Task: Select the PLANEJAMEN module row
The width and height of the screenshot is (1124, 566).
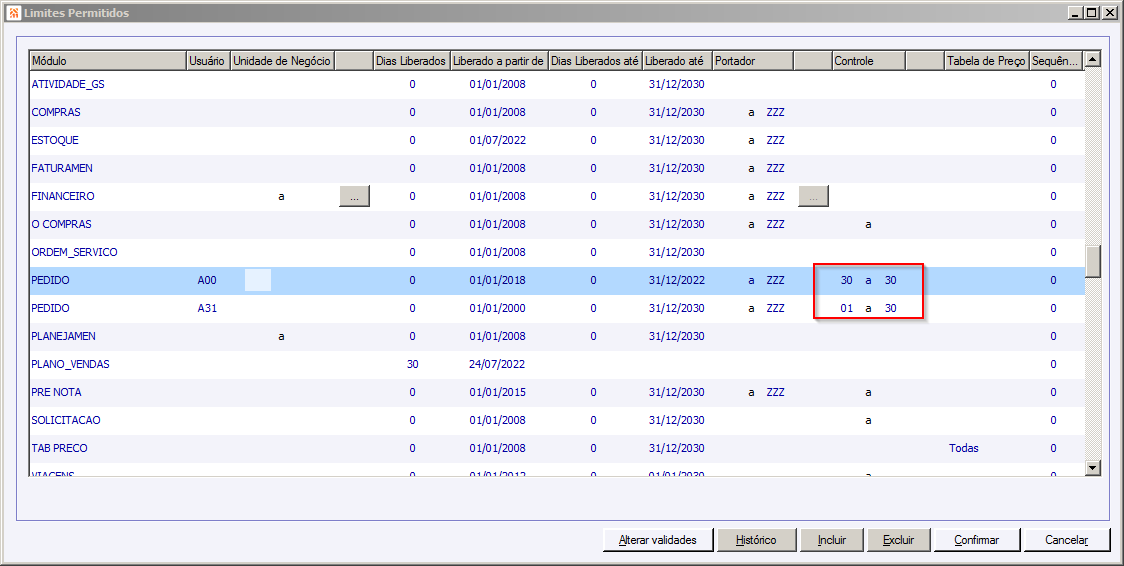Action: [556, 336]
